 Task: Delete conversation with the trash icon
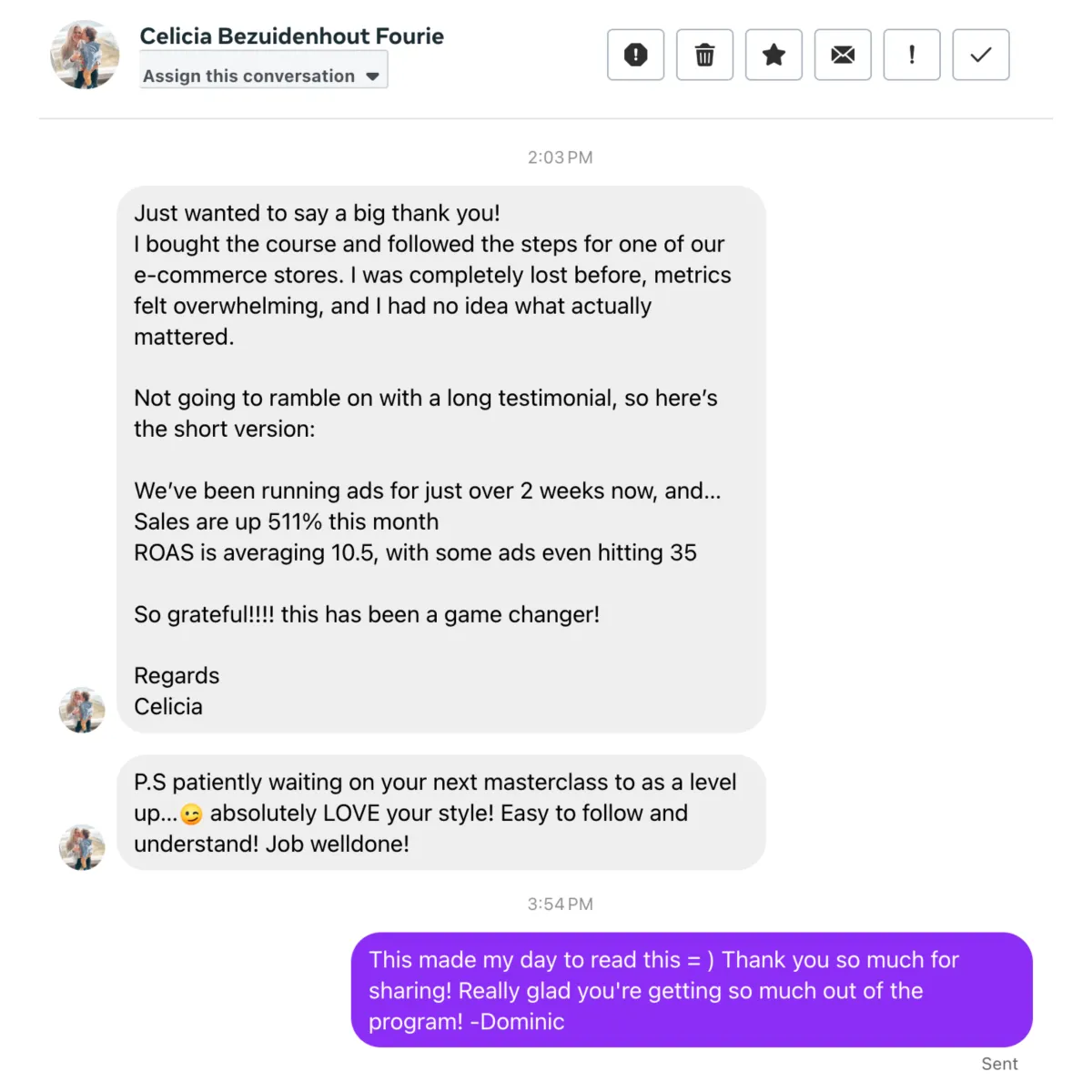click(x=704, y=55)
